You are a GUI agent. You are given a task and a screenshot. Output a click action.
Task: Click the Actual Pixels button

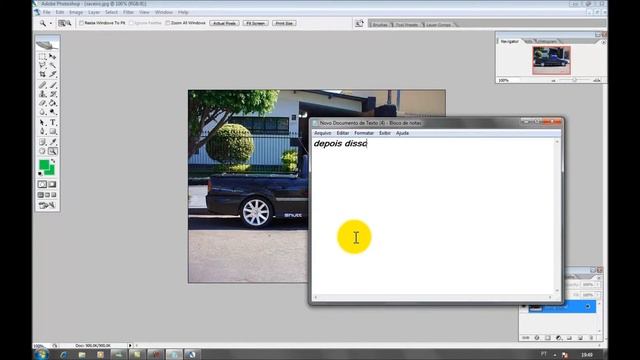click(224, 23)
